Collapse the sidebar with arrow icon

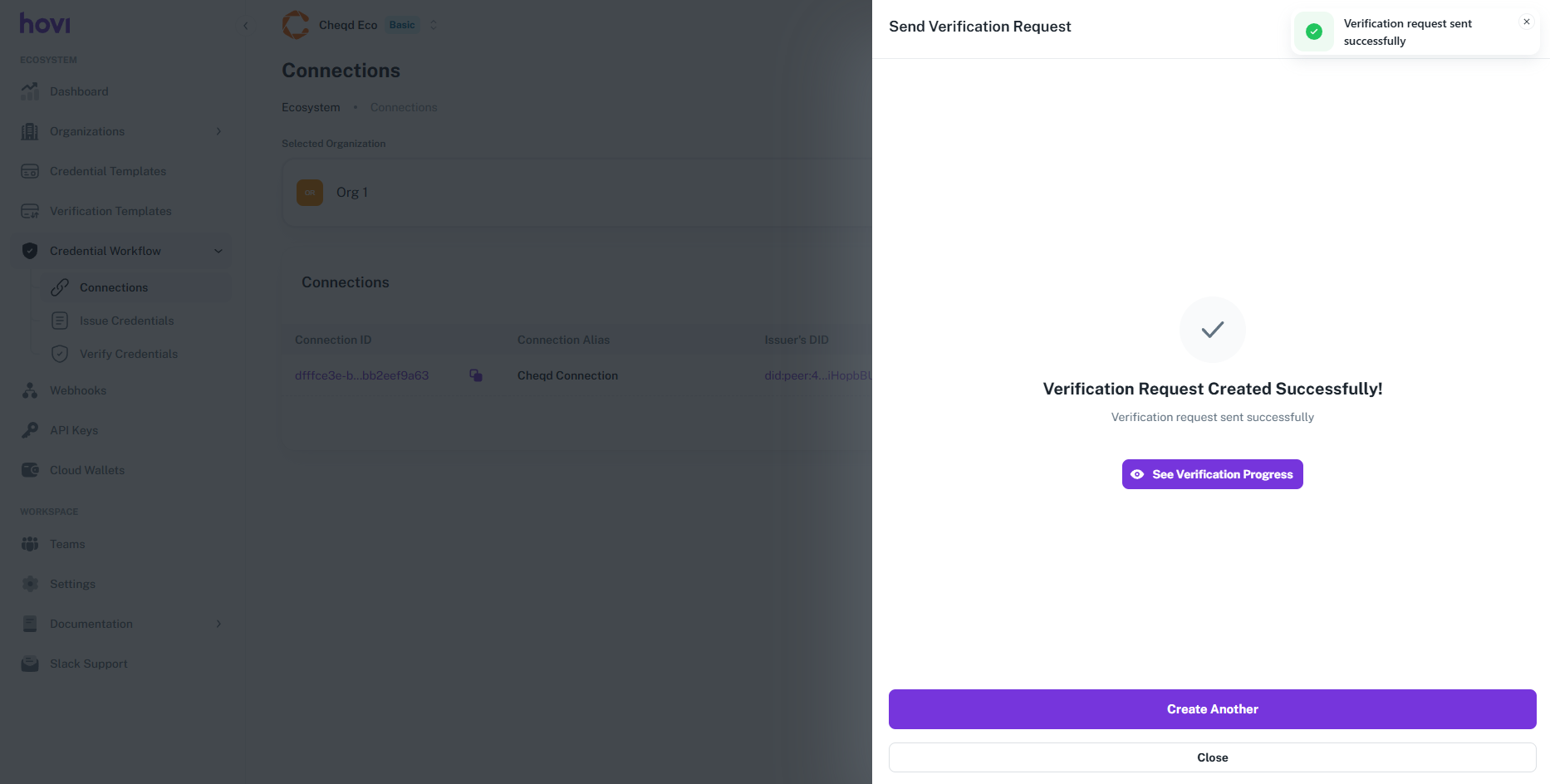pos(246,26)
